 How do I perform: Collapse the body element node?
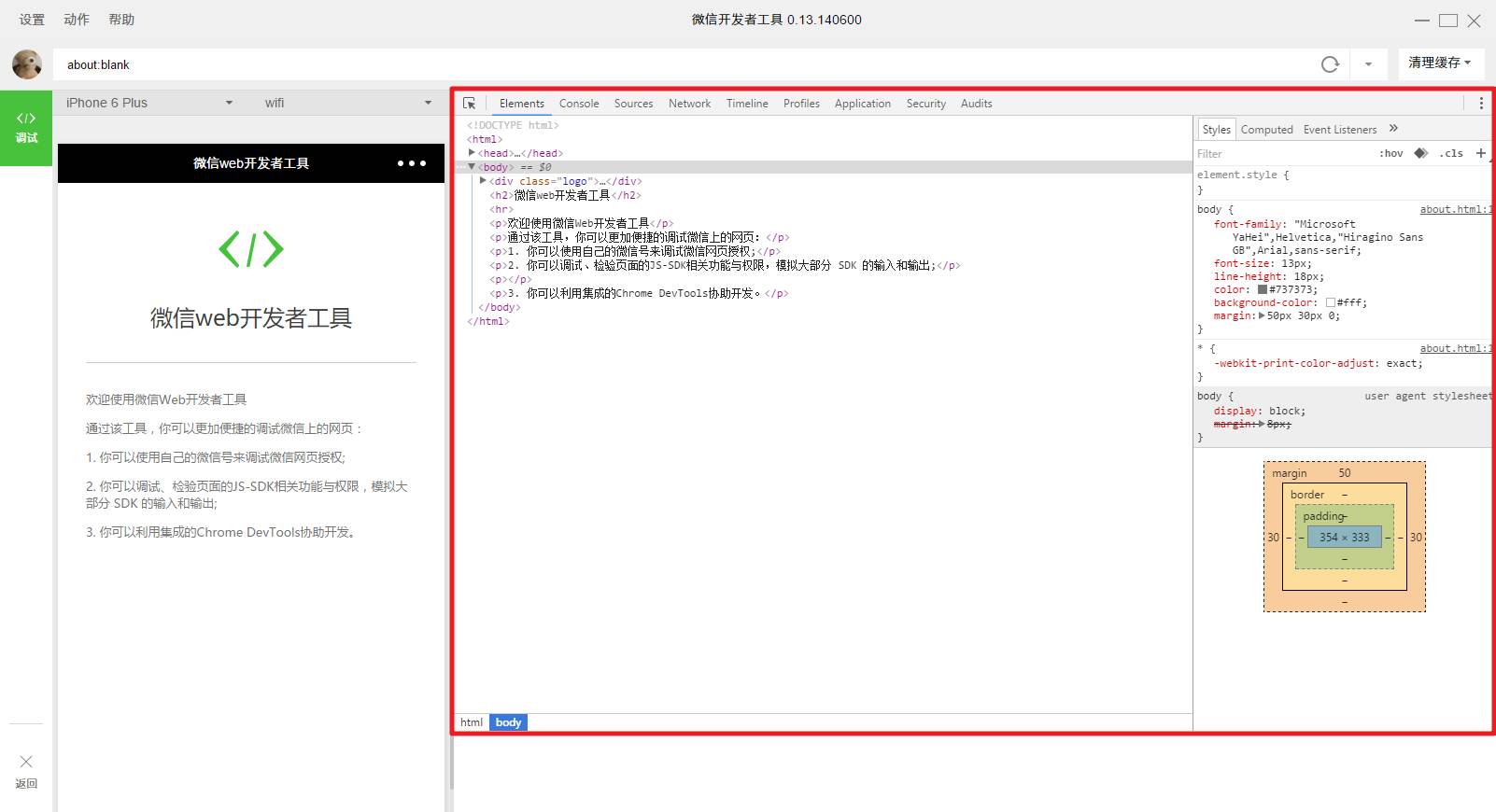tap(472, 167)
